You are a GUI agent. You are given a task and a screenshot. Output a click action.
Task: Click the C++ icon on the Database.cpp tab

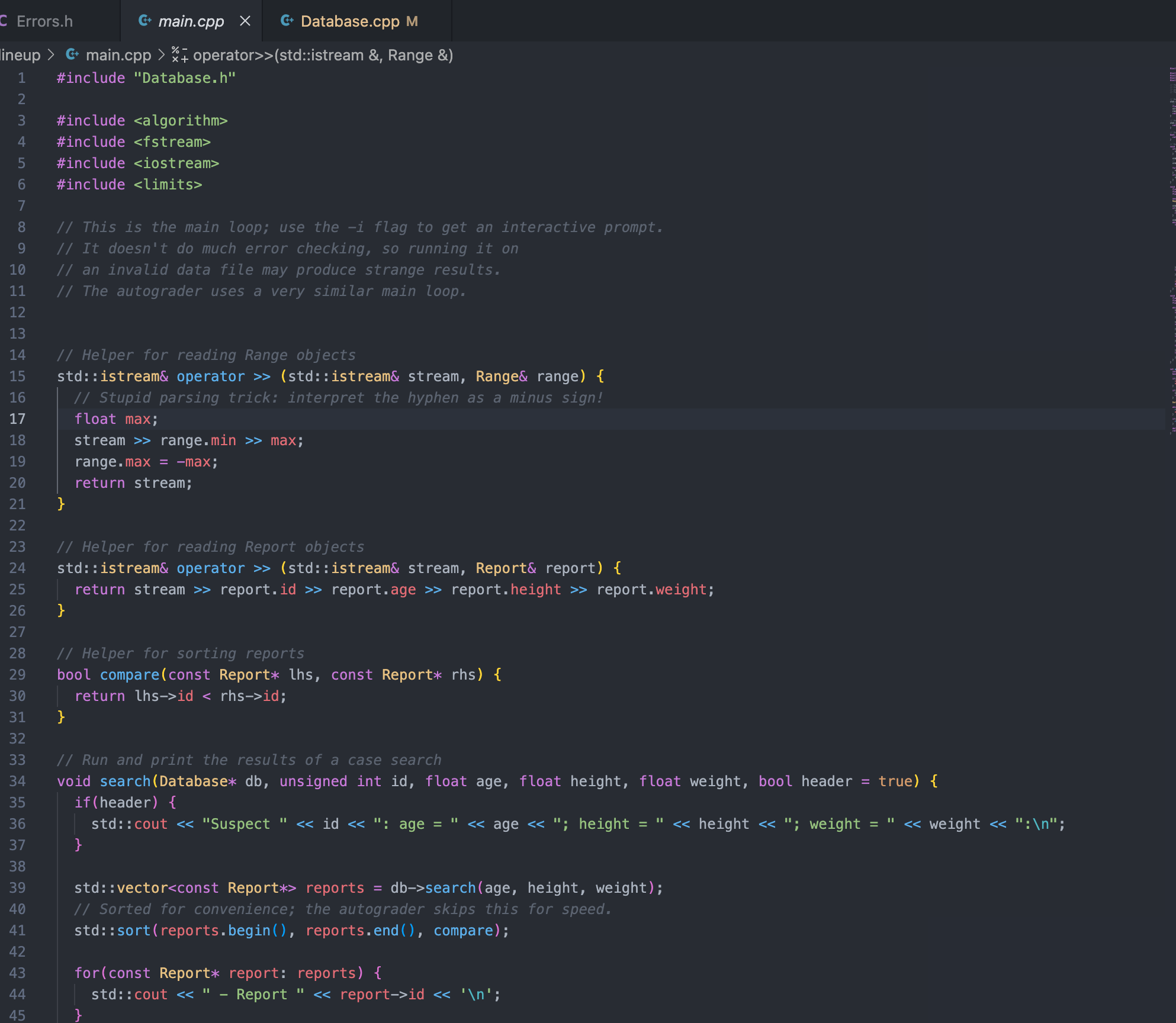[x=288, y=20]
